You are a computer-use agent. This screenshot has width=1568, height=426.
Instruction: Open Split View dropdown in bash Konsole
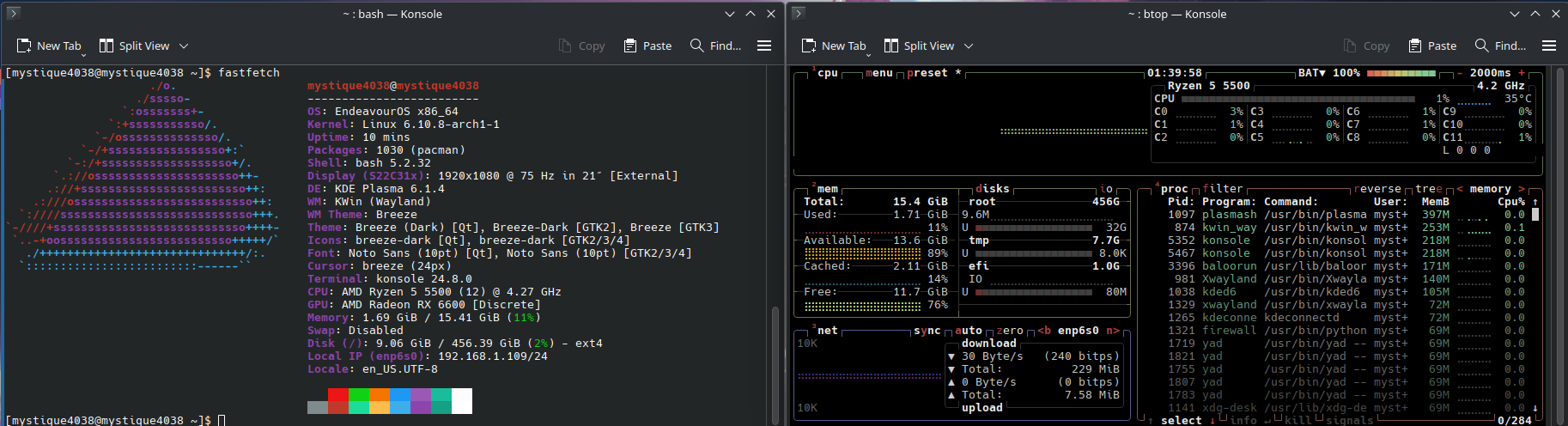point(183,46)
